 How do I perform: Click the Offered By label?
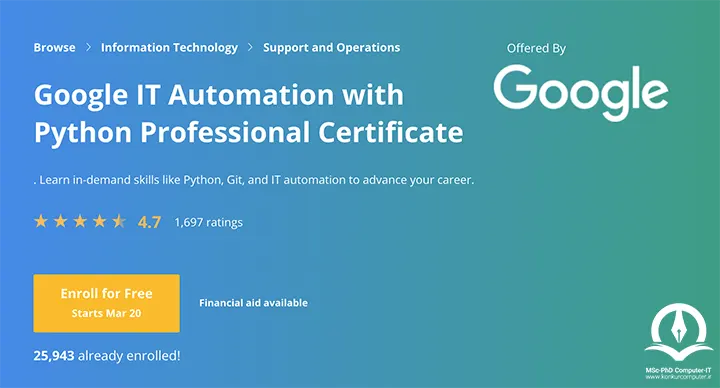tap(536, 48)
